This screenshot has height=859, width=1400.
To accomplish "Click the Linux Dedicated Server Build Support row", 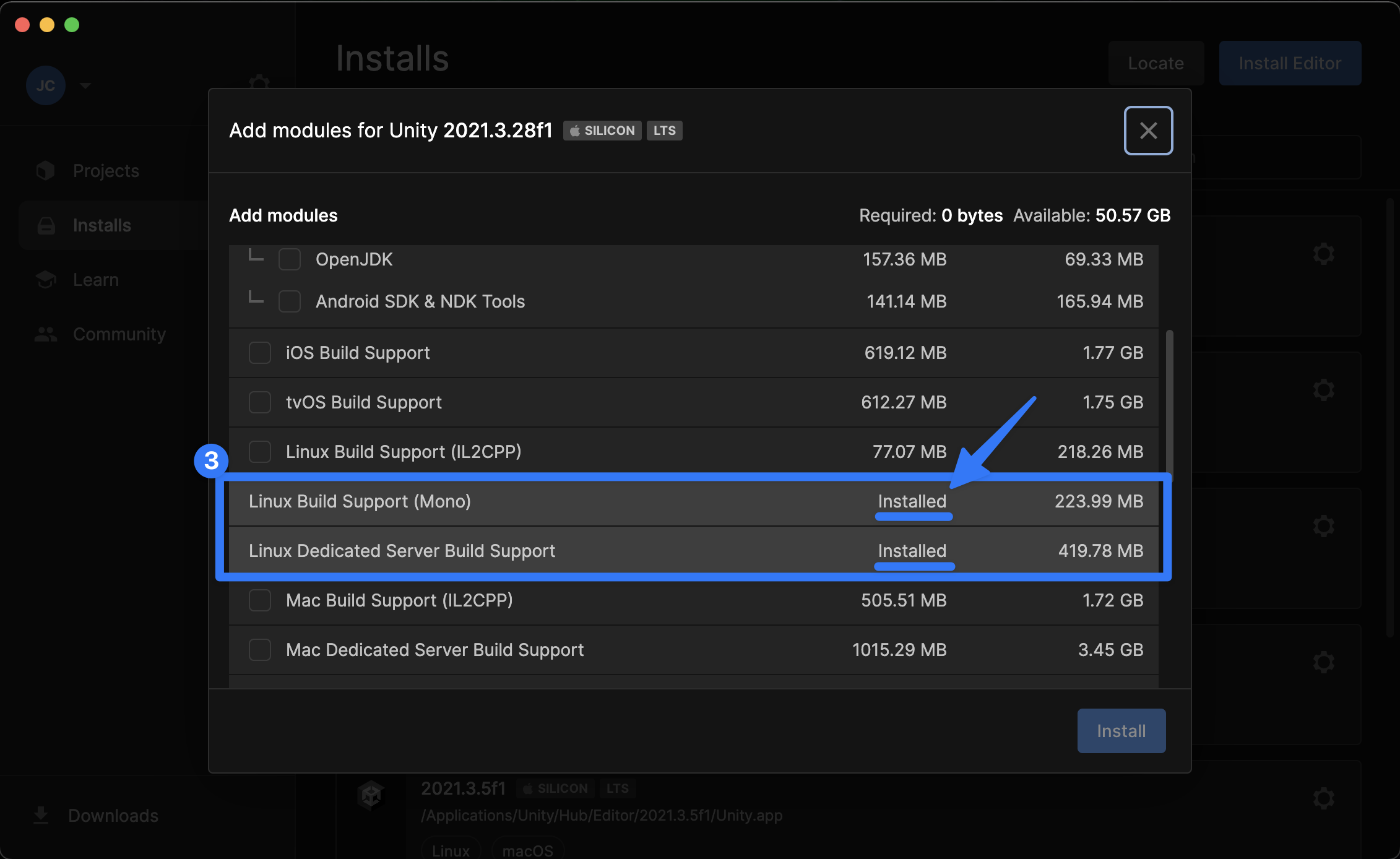I will click(x=693, y=551).
